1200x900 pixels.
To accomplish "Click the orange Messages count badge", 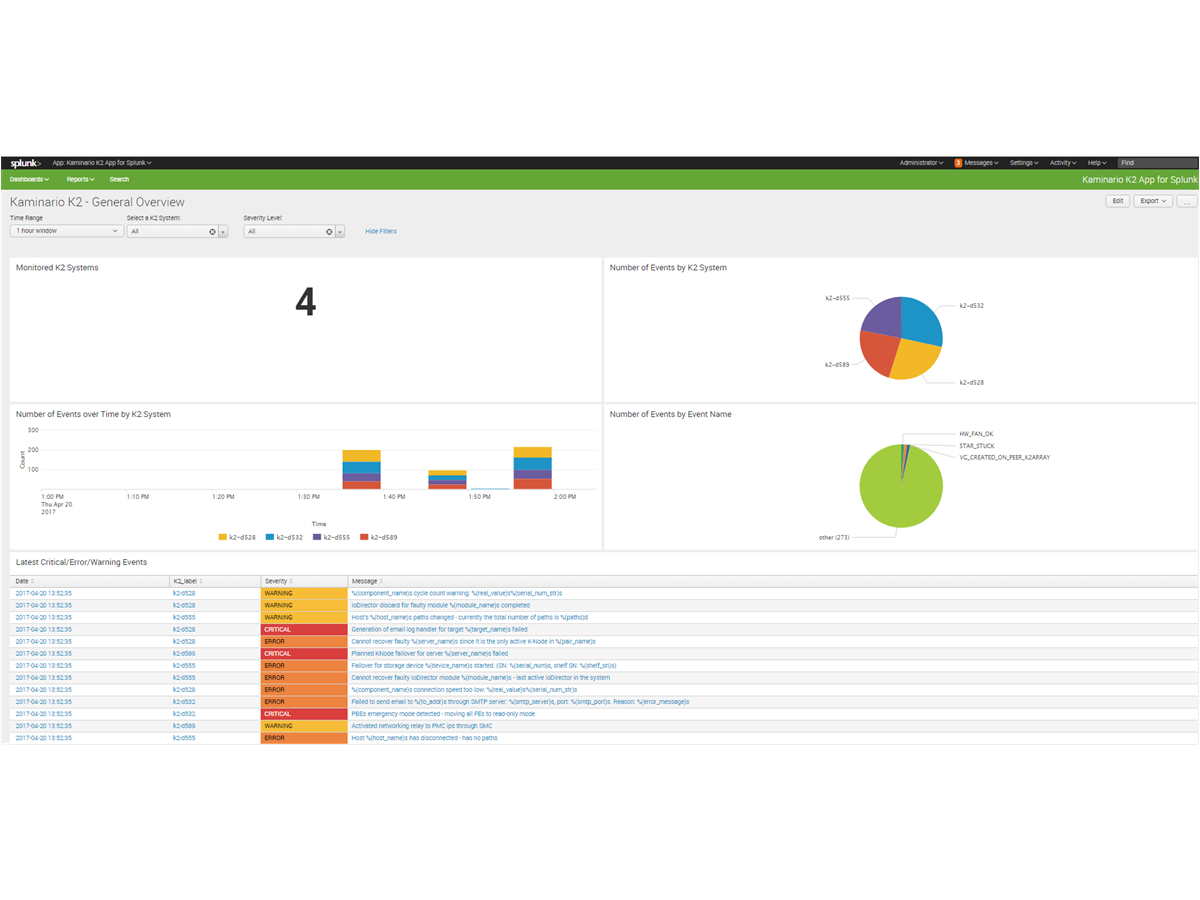I will [958, 163].
